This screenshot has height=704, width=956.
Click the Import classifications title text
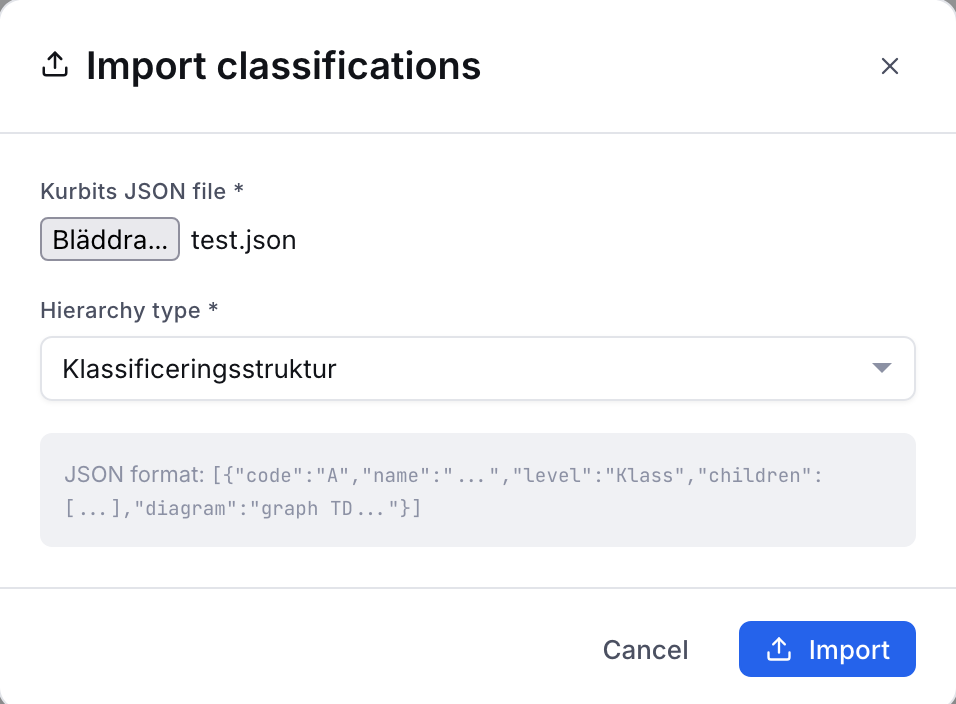[284, 65]
